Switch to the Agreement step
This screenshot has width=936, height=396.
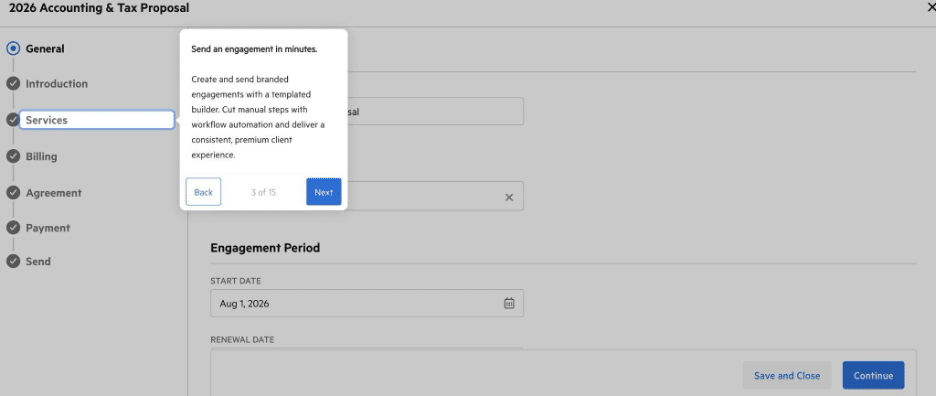[54, 193]
